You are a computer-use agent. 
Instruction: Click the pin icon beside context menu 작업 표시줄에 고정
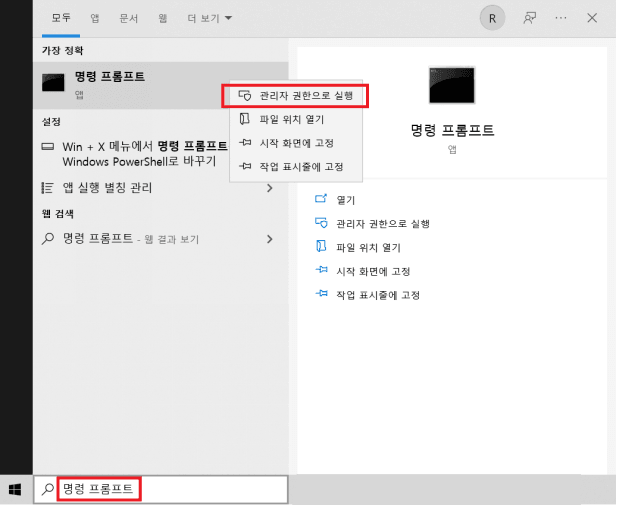point(245,166)
